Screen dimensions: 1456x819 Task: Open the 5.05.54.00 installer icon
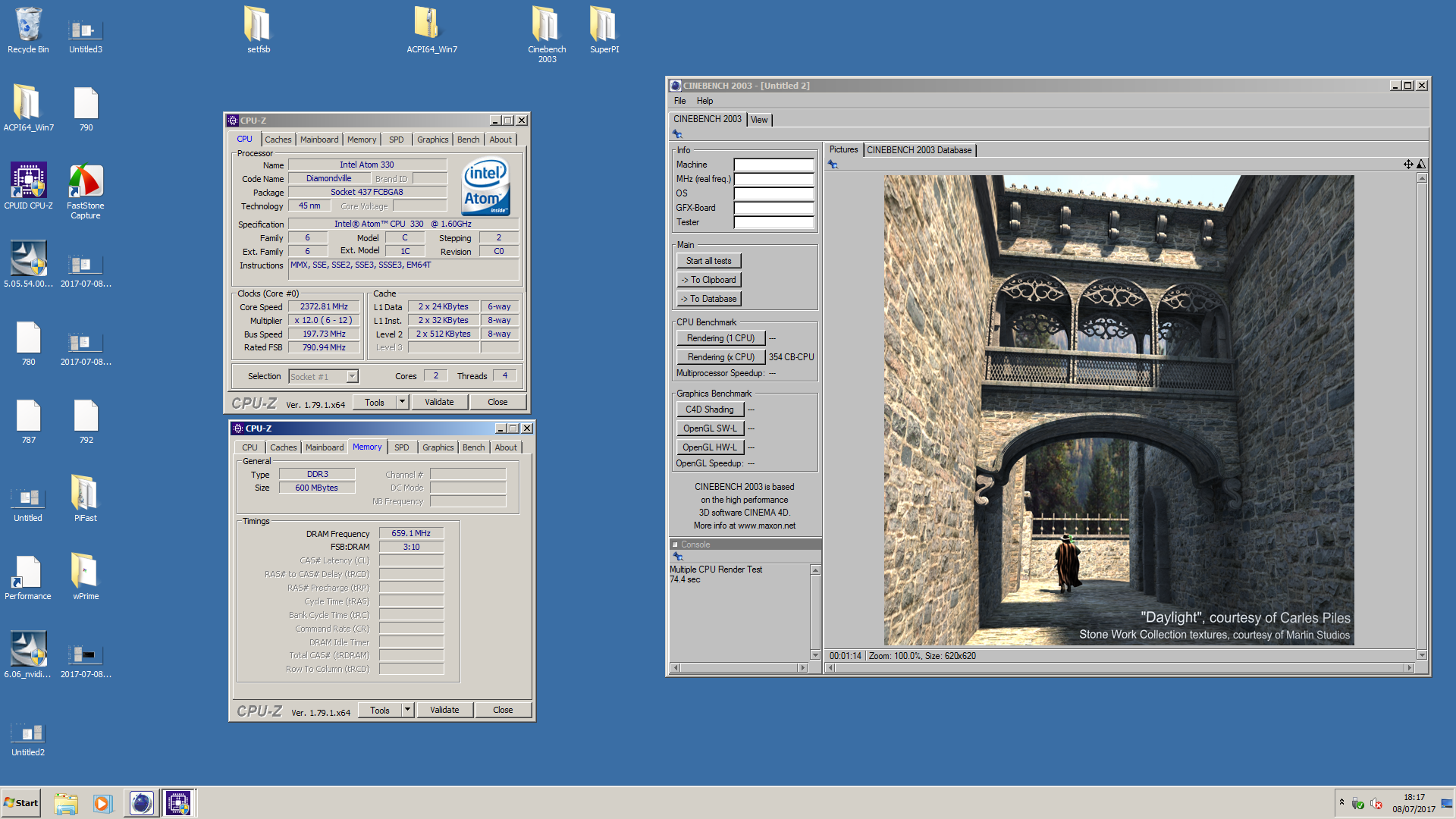(x=28, y=265)
